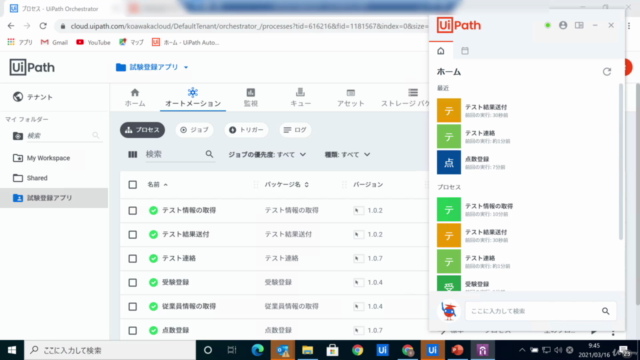Click the Assistant layout panel icon
This screenshot has width=640, height=360.
579,25
